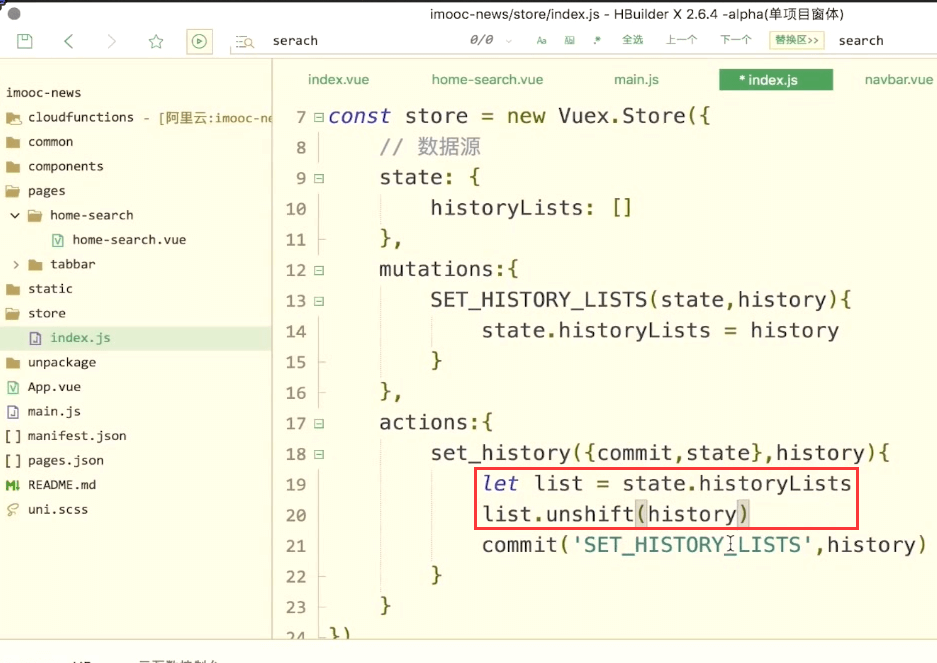Click the tabbar folder icon
The height and width of the screenshot is (663, 937).
[35, 264]
